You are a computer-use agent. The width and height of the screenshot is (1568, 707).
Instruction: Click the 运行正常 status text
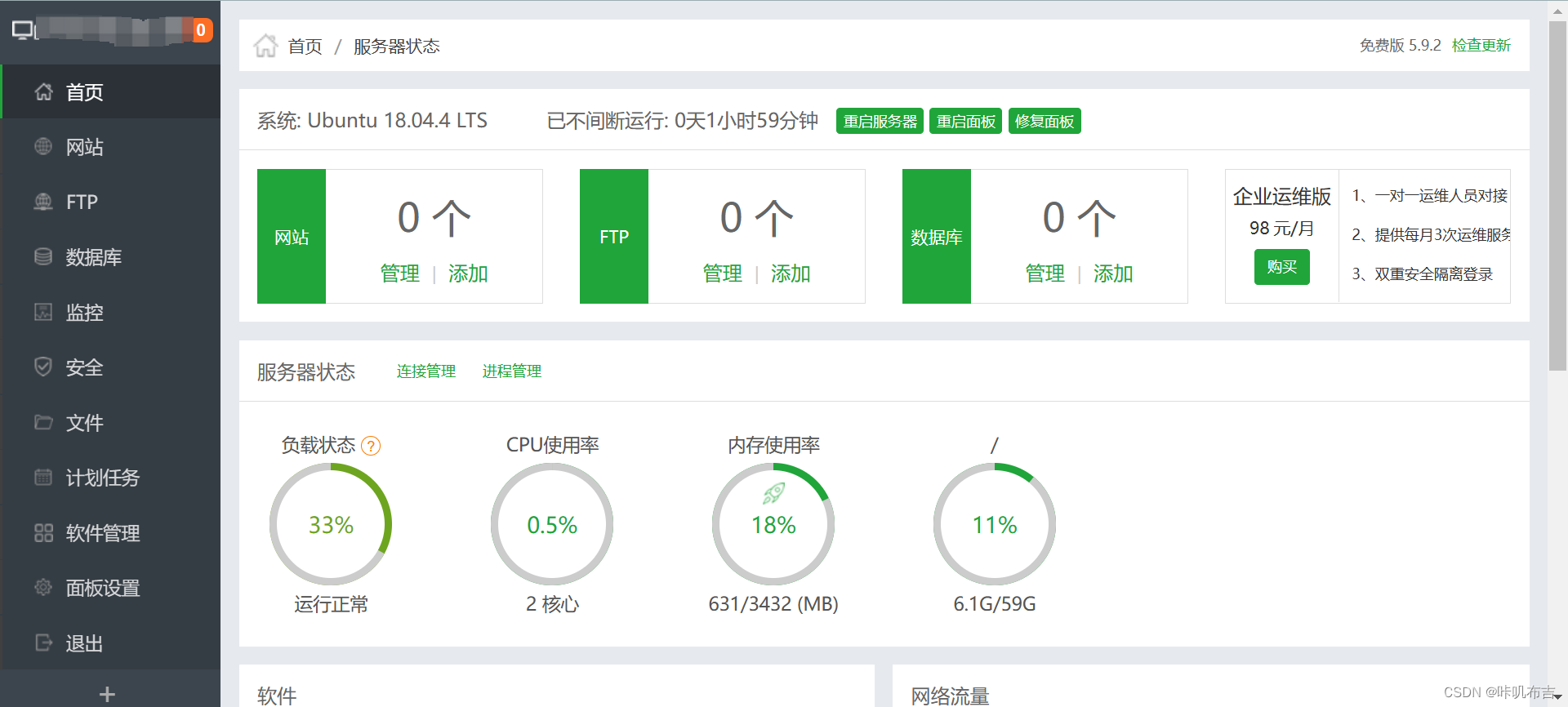[x=331, y=604]
